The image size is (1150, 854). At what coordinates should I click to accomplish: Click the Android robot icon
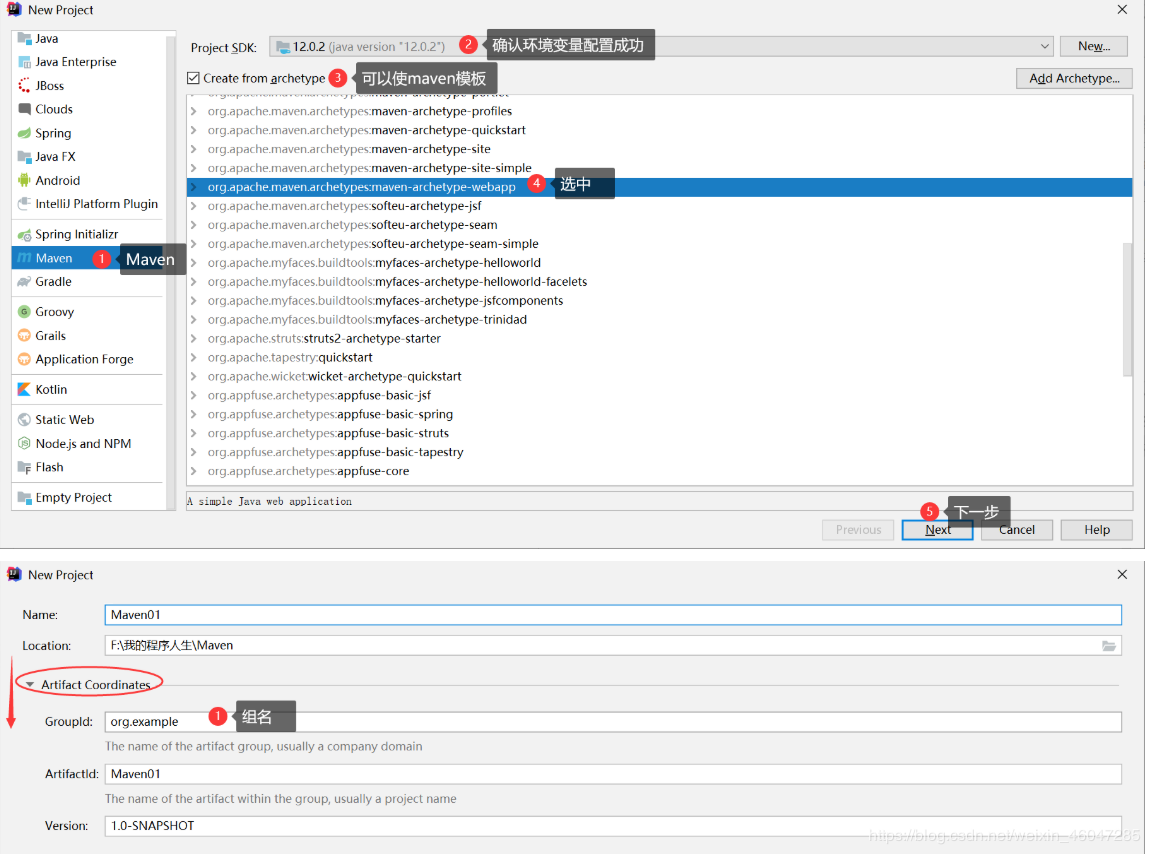(24, 180)
